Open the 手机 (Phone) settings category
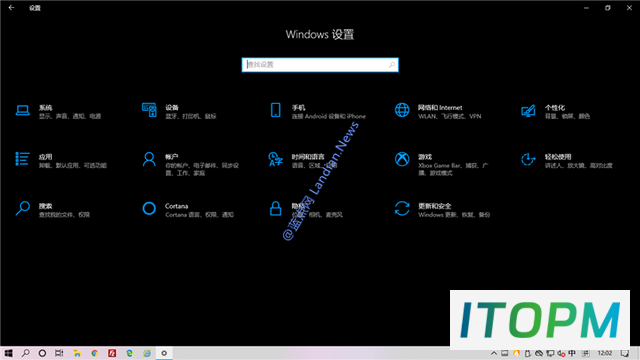The width and height of the screenshot is (640, 360). coord(318,111)
